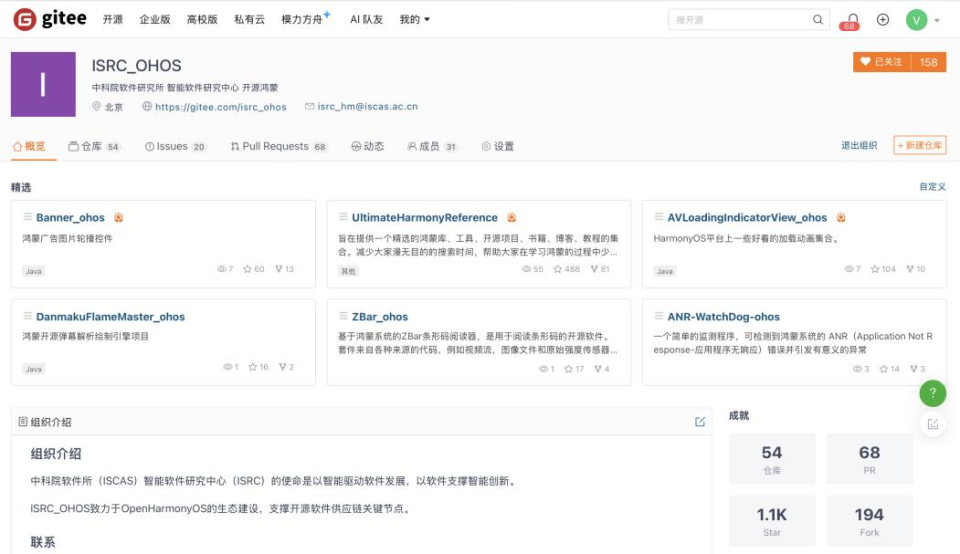
Task: Open the 我的 dropdown menu
Action: tap(414, 20)
